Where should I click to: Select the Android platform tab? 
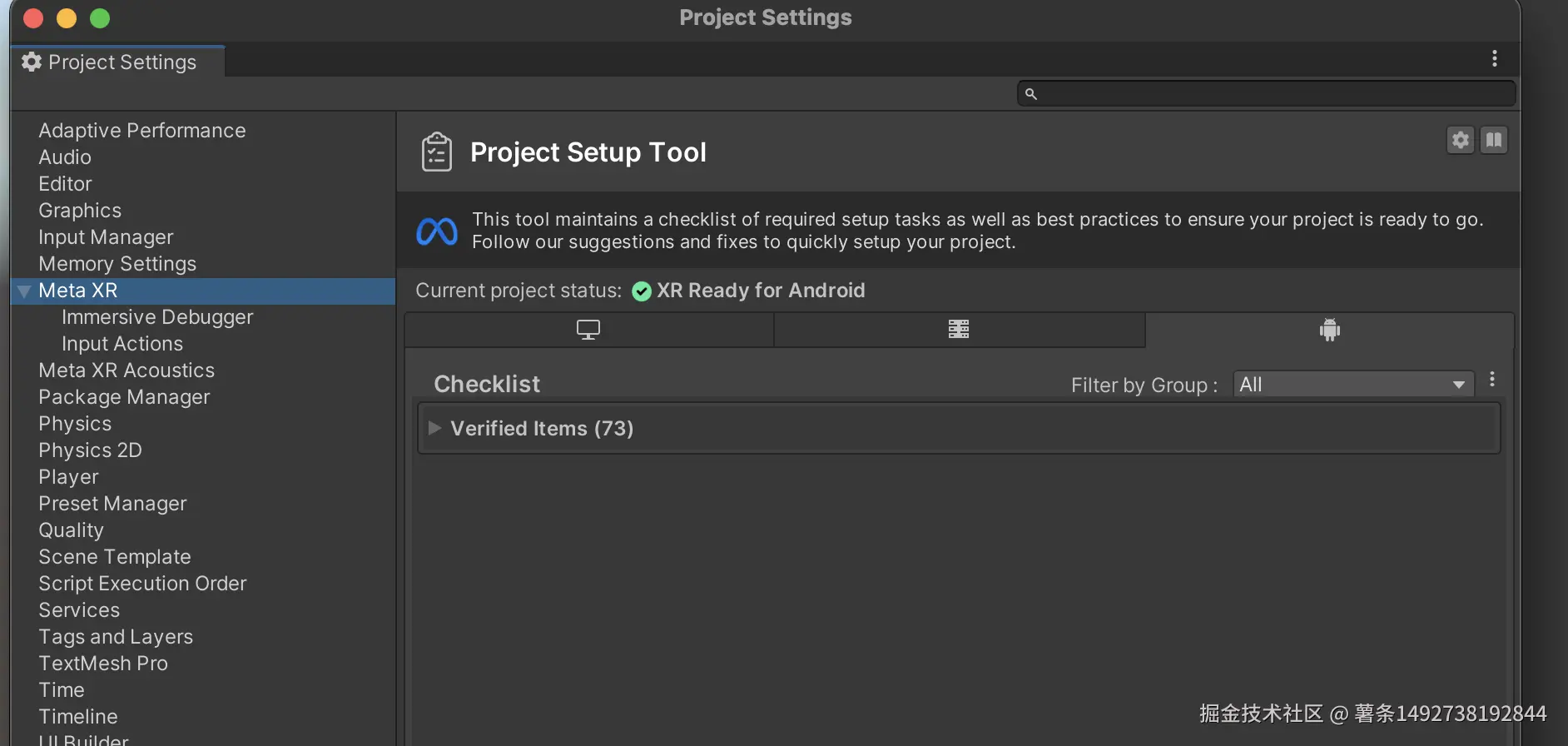coord(1329,330)
